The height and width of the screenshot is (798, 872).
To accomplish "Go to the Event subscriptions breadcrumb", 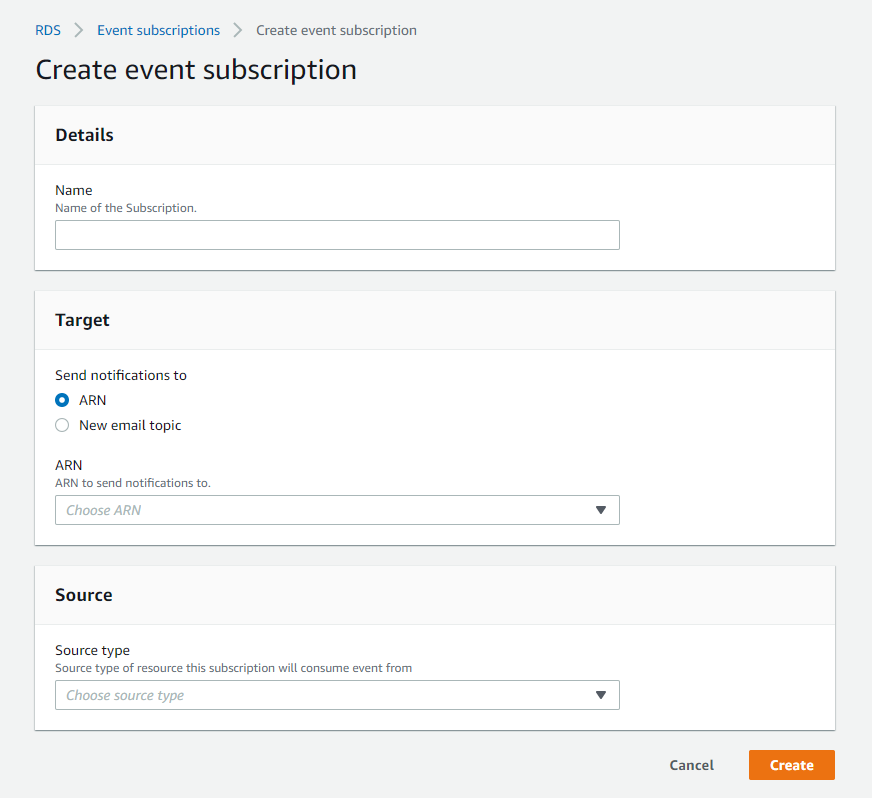I will click(158, 30).
